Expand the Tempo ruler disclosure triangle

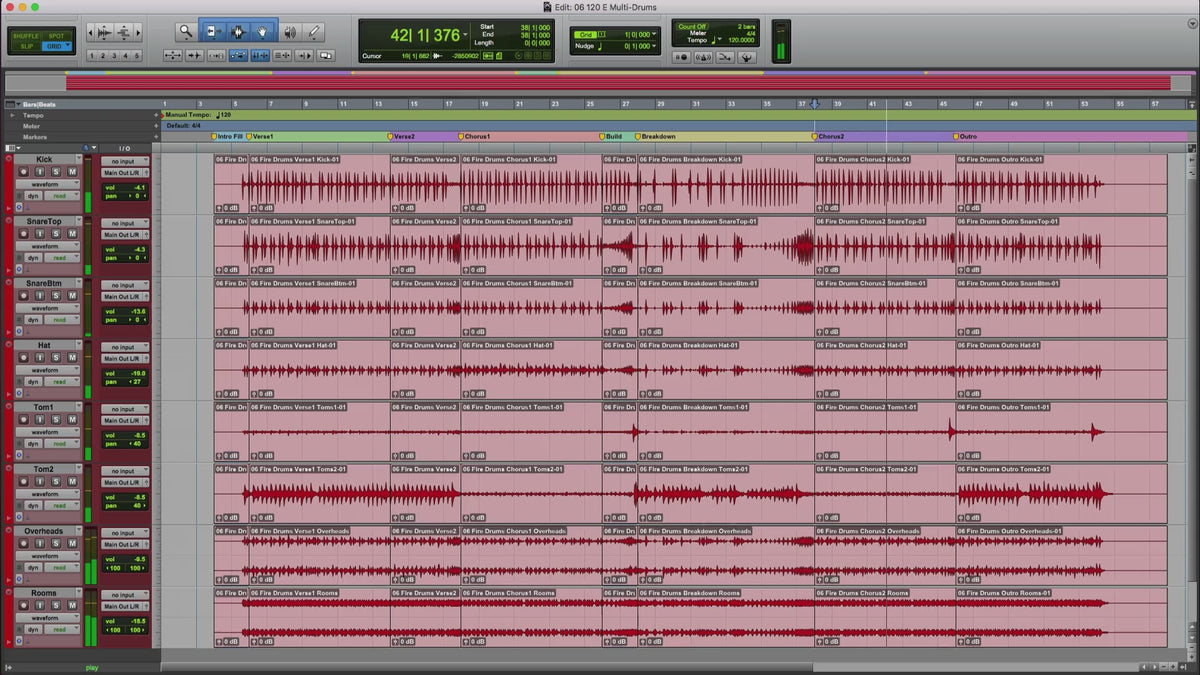click(x=13, y=115)
